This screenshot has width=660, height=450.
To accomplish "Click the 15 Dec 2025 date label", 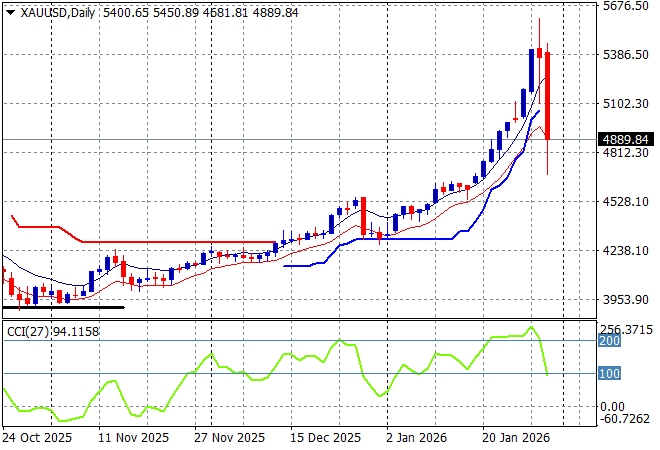I will pos(325,437).
